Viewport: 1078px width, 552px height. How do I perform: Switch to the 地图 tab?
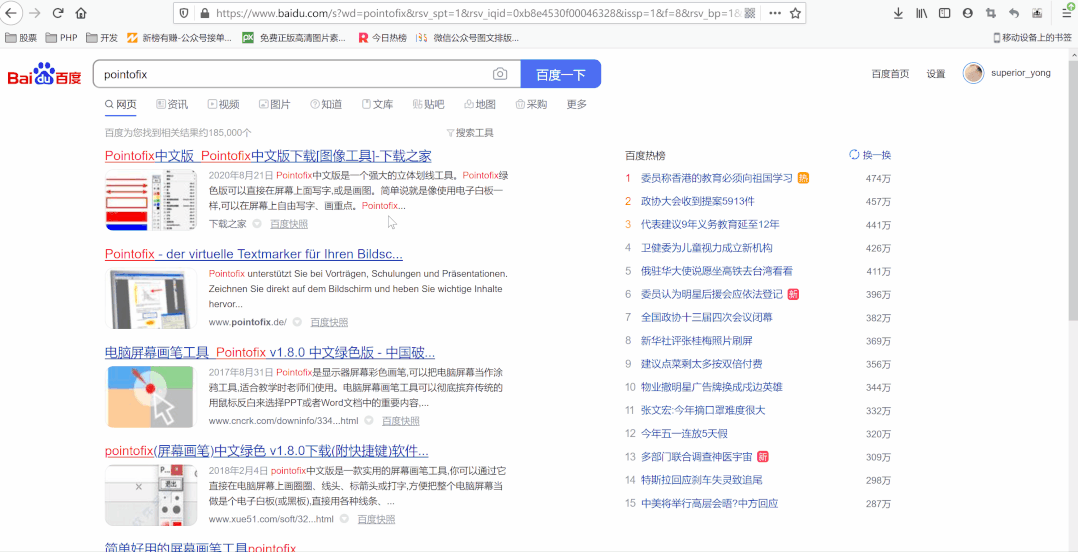click(x=480, y=104)
